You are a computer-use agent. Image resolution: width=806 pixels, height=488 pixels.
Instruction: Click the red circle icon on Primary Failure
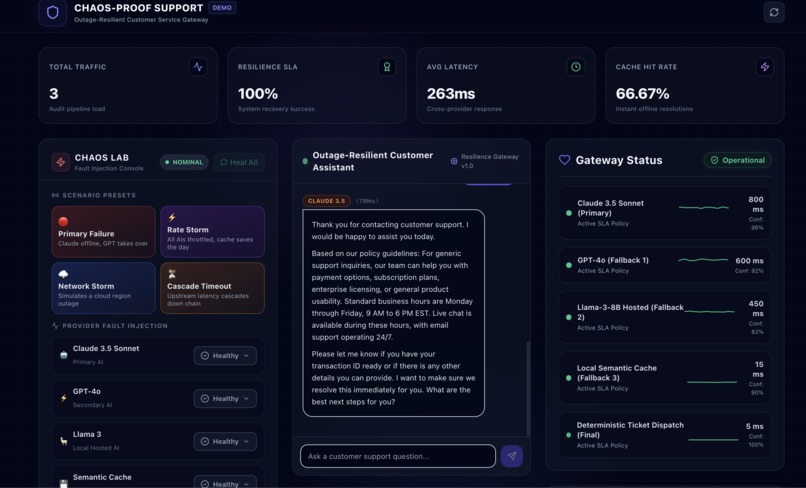[63, 221]
